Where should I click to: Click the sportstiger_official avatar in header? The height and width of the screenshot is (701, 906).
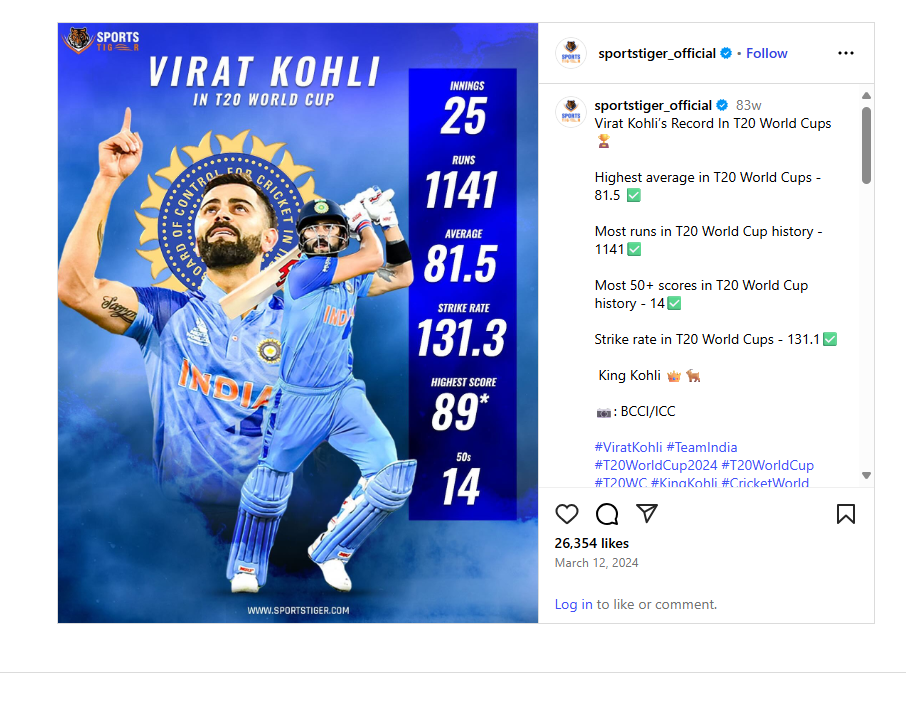click(x=571, y=53)
